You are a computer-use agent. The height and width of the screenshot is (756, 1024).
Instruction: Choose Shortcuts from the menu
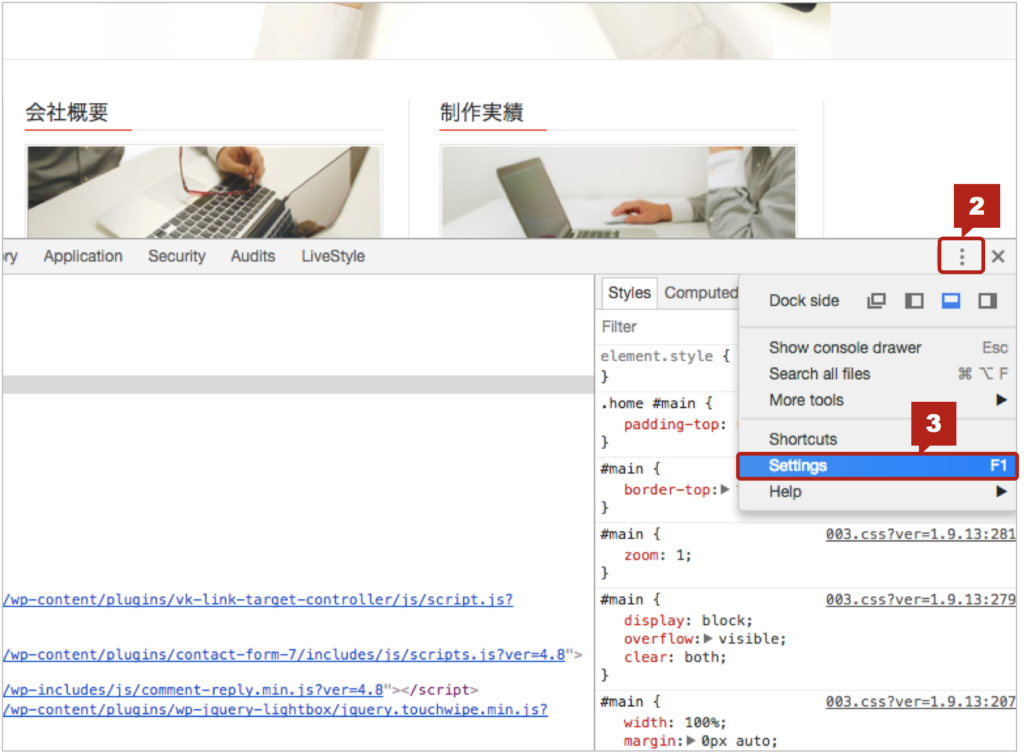tap(878, 439)
